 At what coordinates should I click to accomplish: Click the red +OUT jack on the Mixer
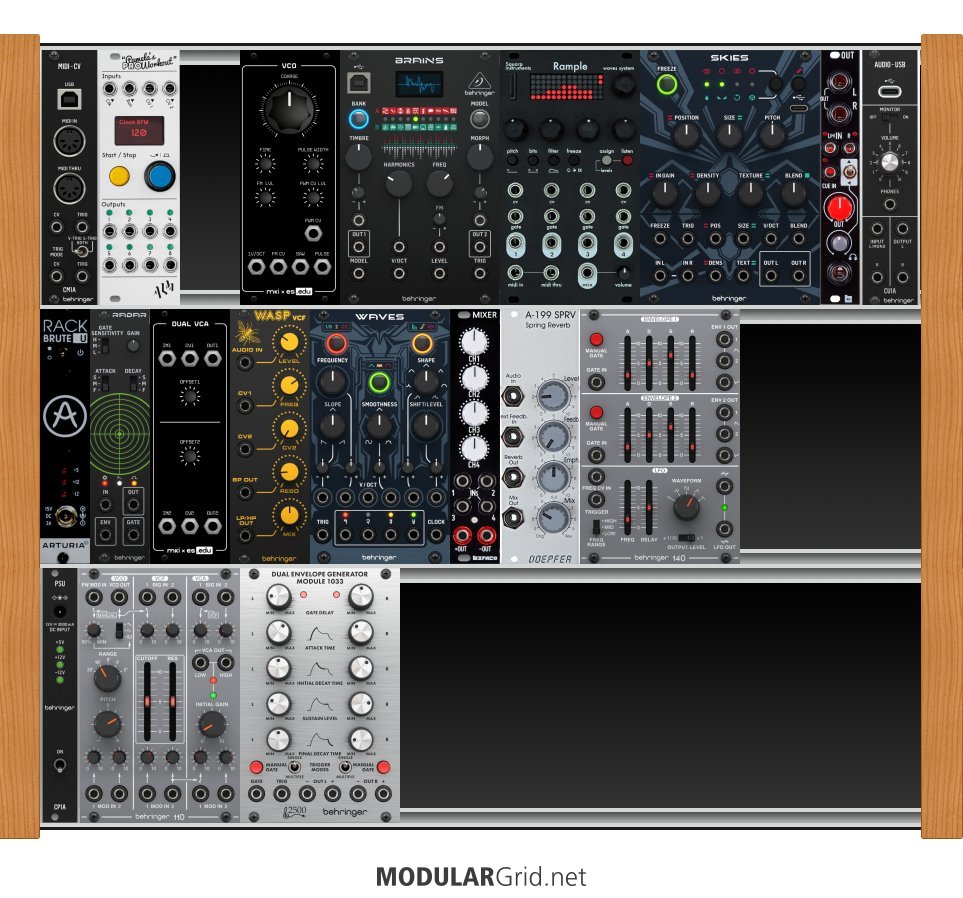click(461, 534)
